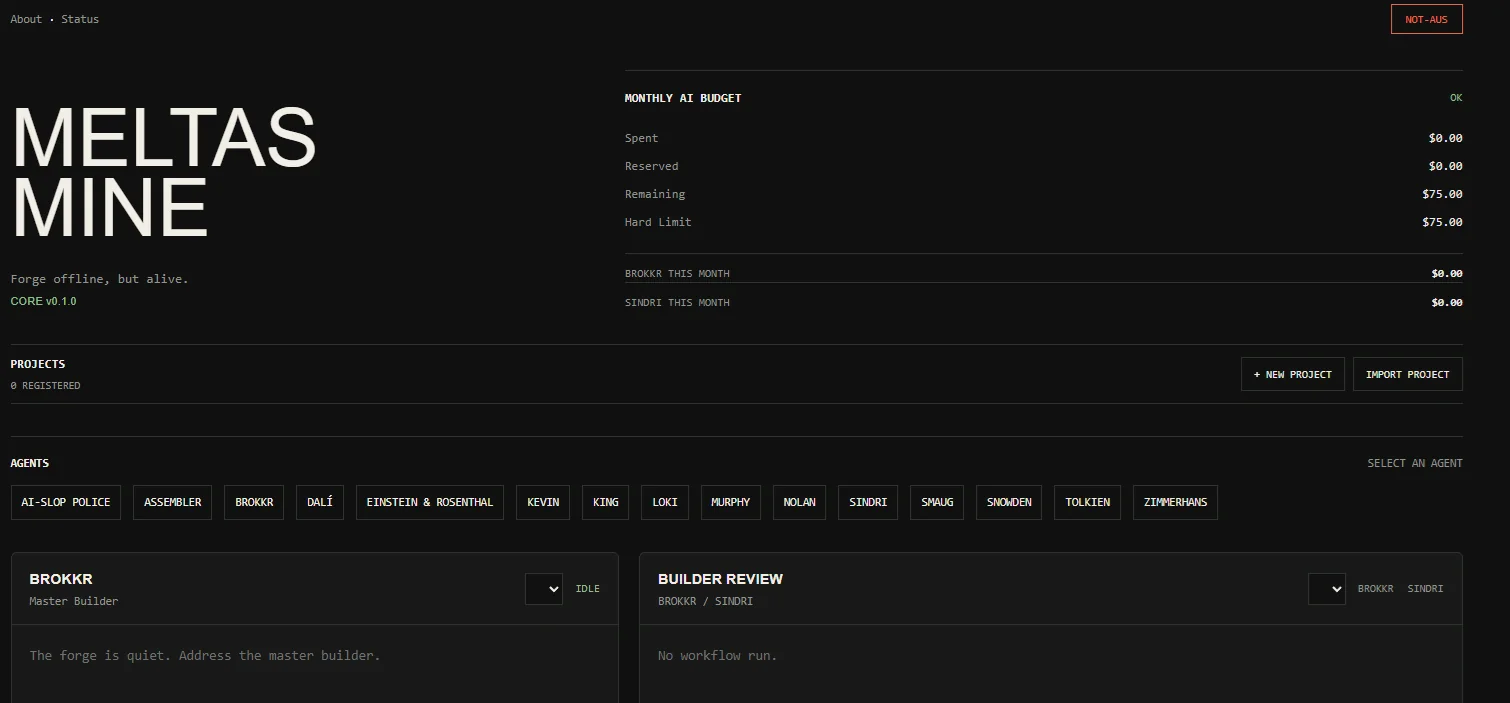The height and width of the screenshot is (703, 1510).
Task: Click the OK budget status indicator
Action: click(x=1456, y=98)
